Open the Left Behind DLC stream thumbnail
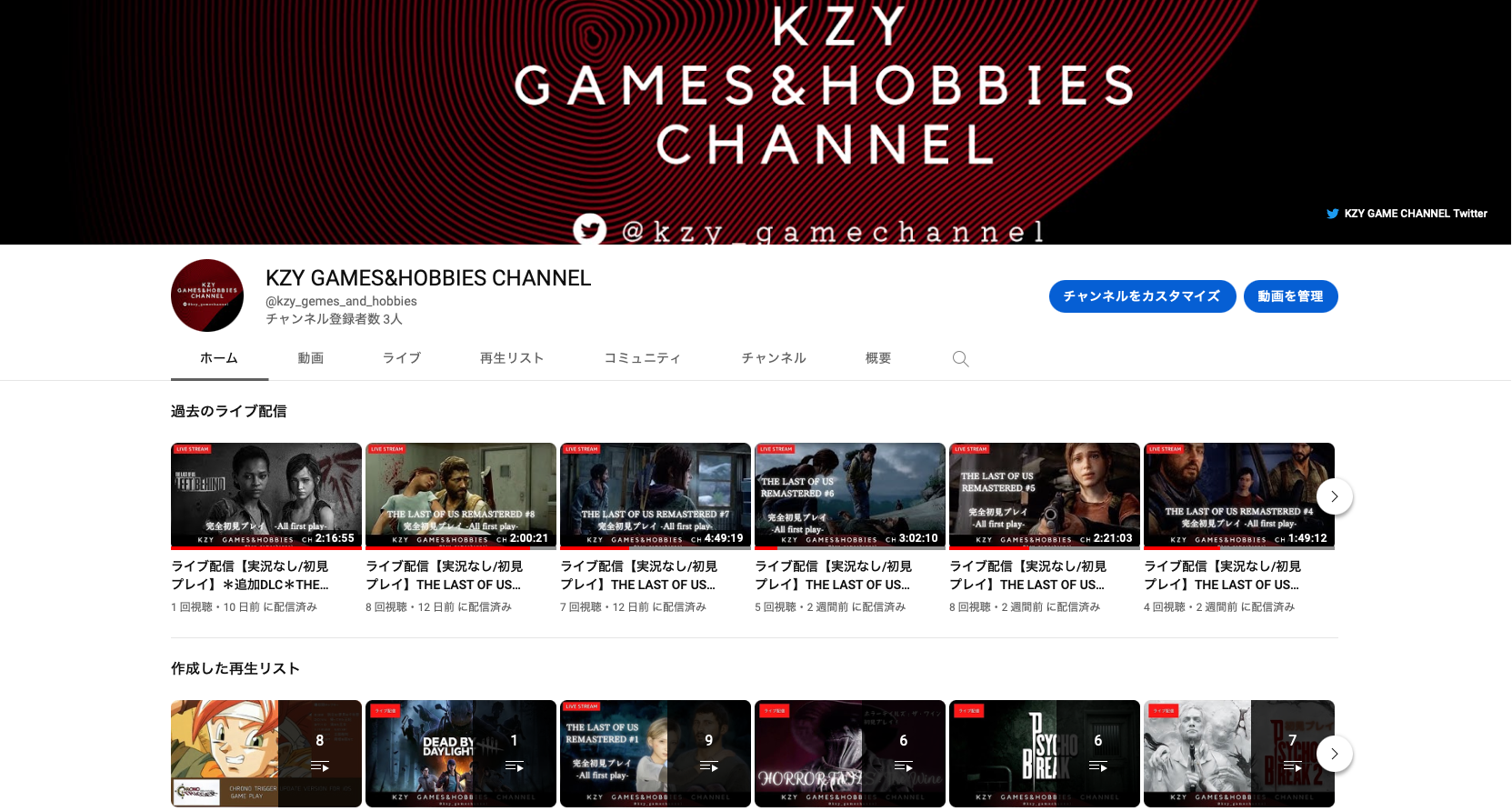 coord(266,496)
